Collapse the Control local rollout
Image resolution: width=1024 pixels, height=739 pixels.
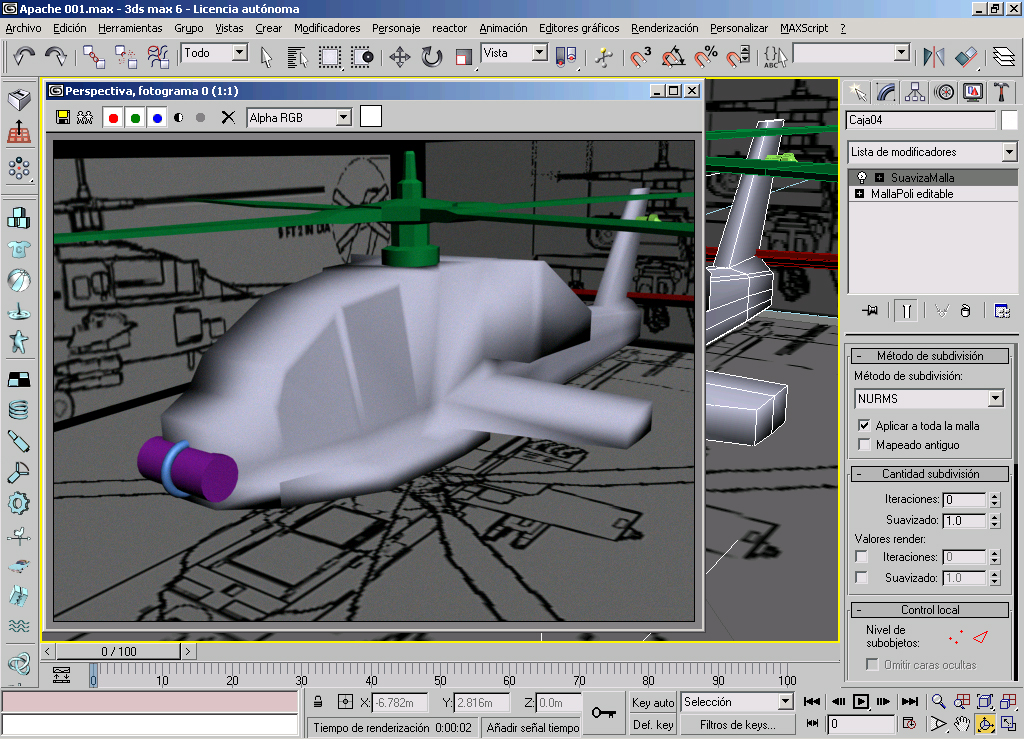[x=930, y=610]
